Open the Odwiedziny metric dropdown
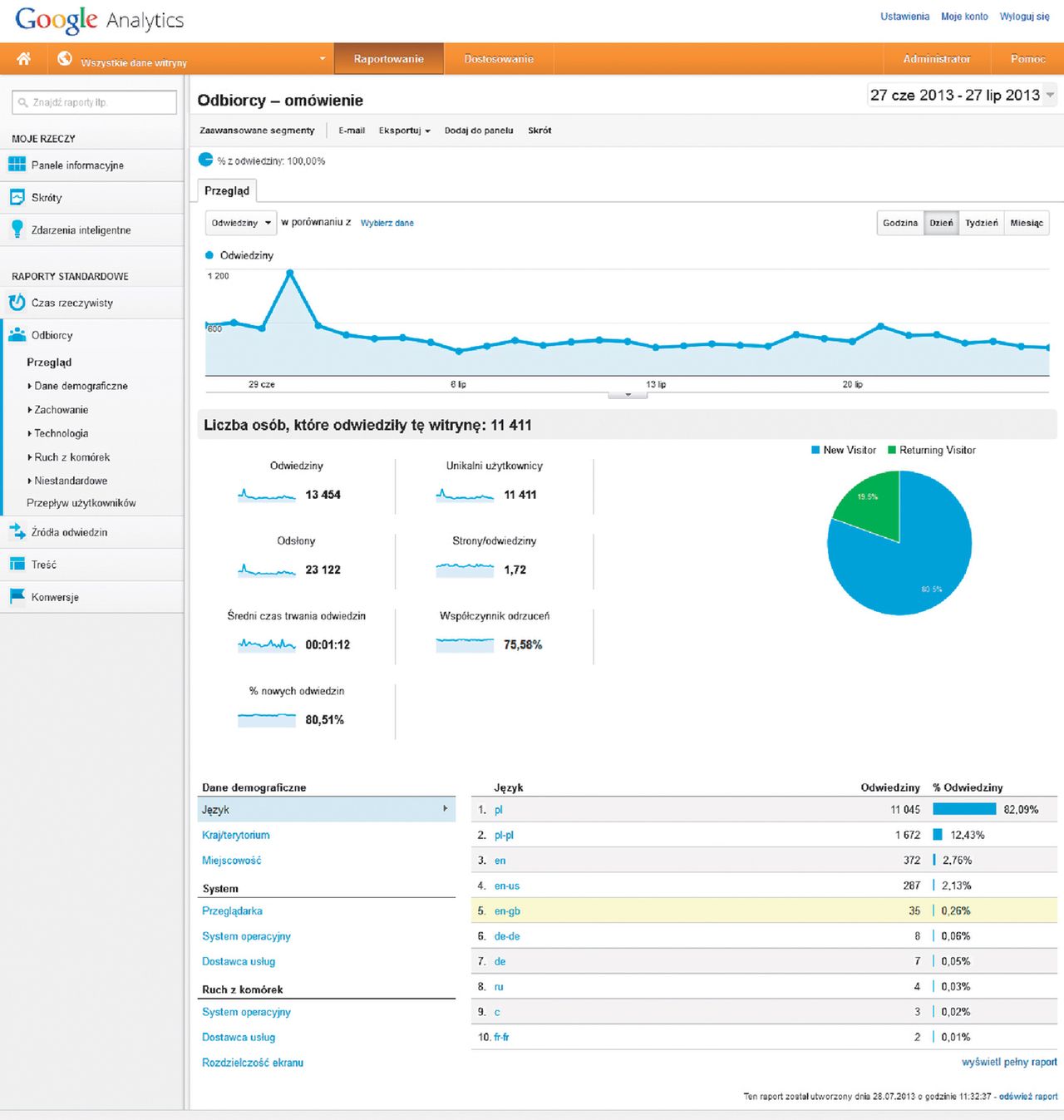 tap(240, 223)
